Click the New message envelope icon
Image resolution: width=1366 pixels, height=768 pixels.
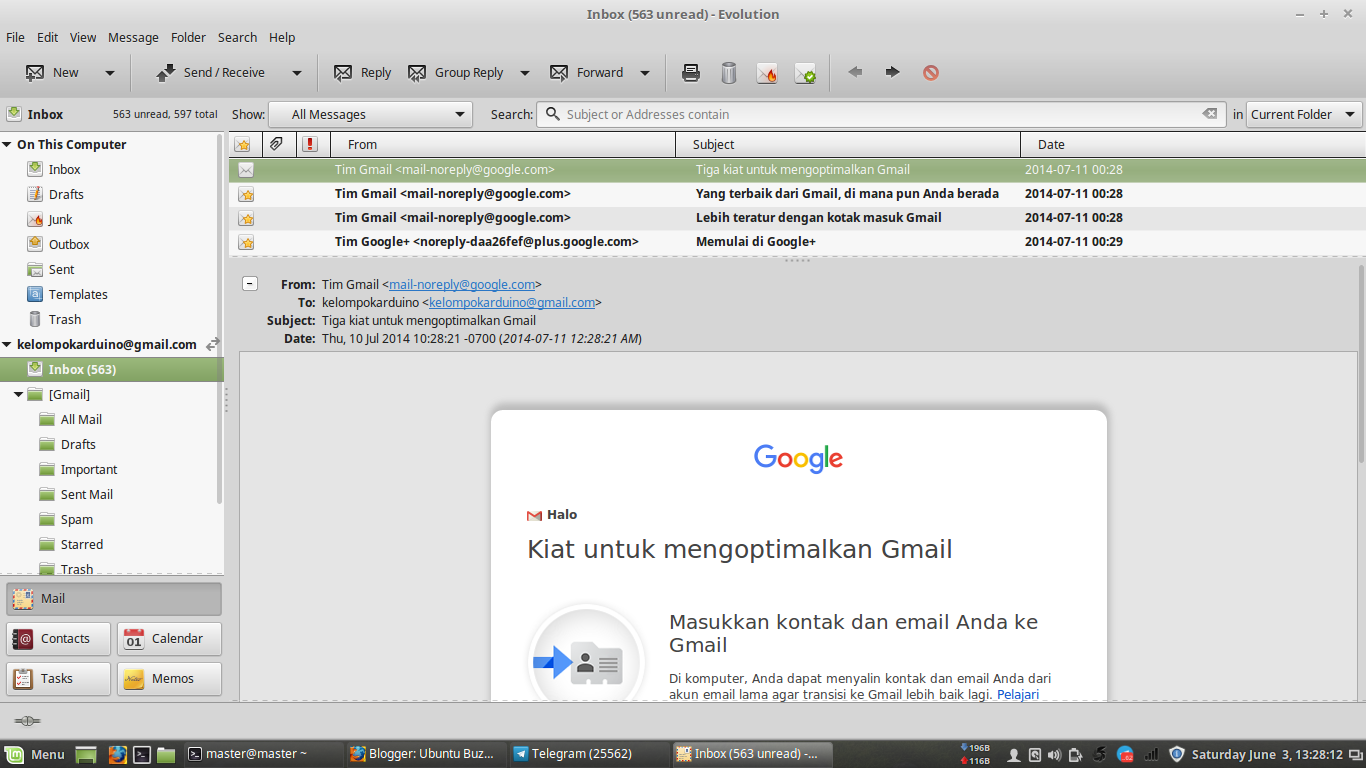(x=35, y=73)
